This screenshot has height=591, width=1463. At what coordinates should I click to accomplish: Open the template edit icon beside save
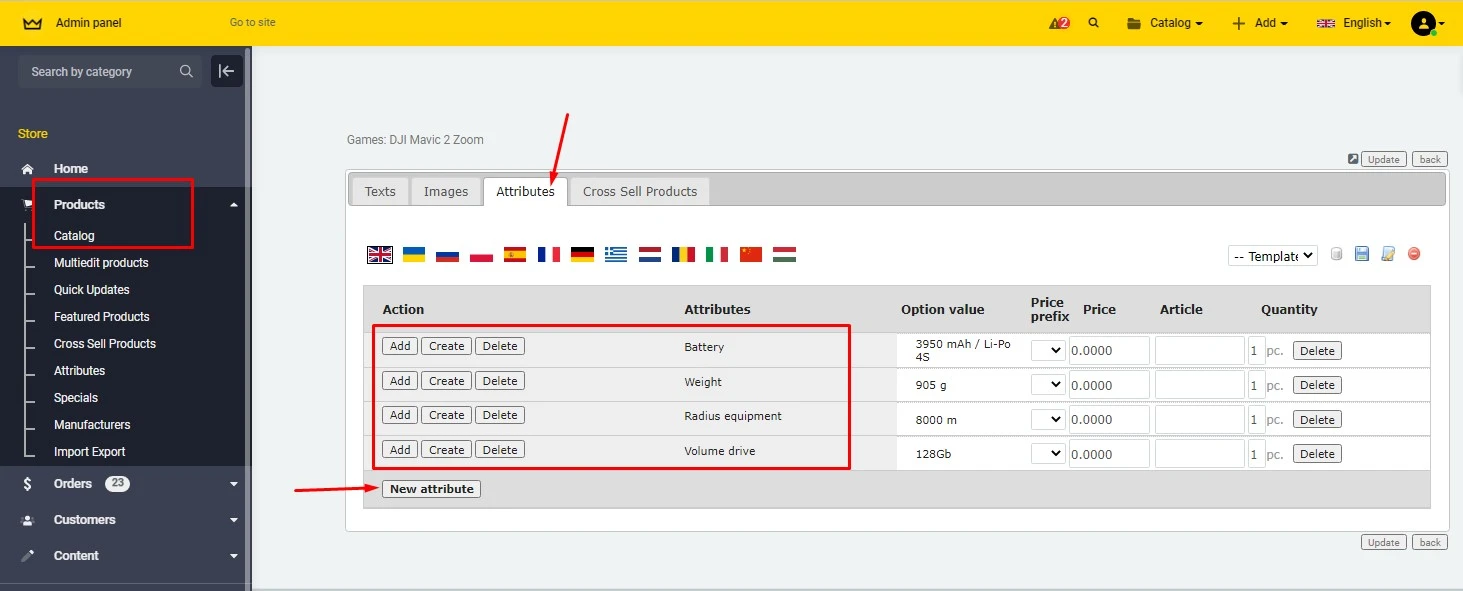coord(1388,254)
